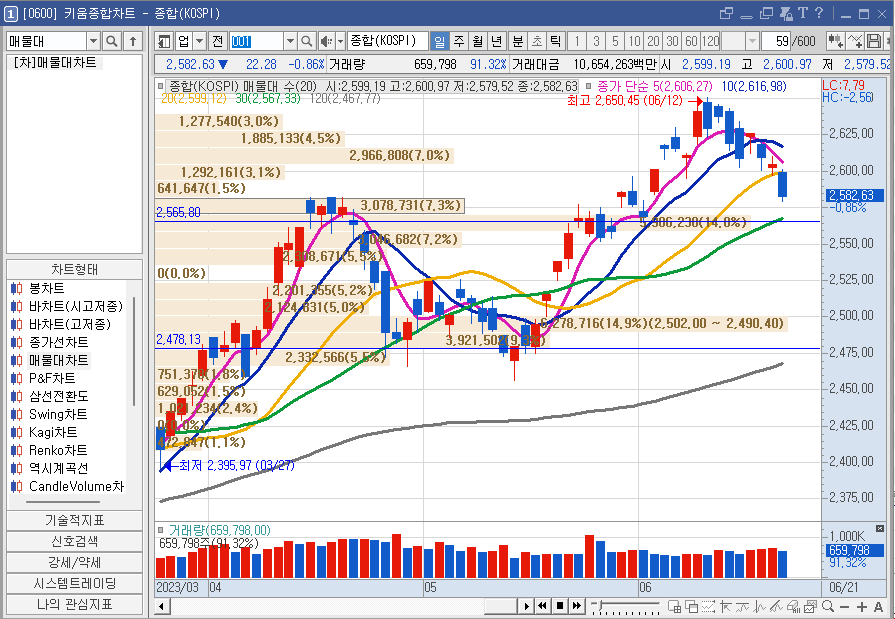The image size is (895, 619).
Task: Open the 신호검색 section tab
Action: click(74, 541)
